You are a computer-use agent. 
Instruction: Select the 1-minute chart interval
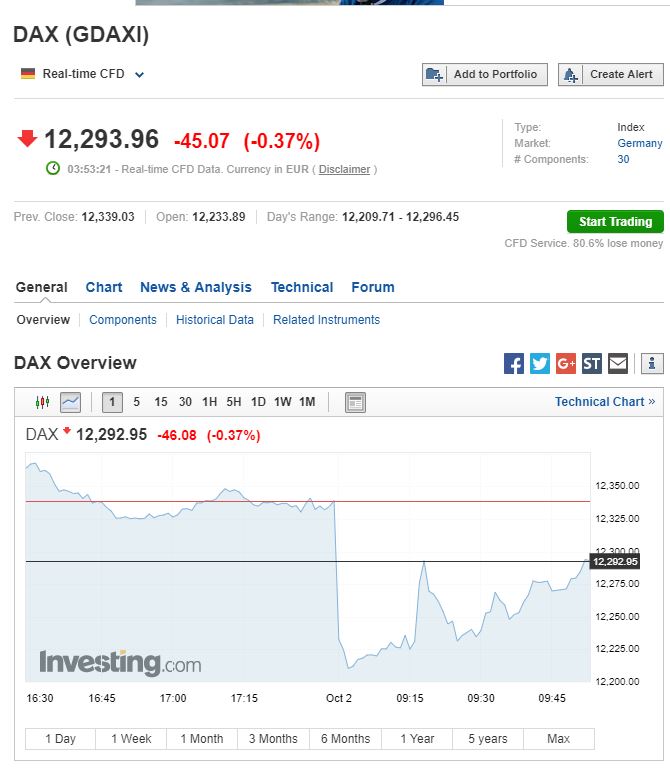coord(112,402)
